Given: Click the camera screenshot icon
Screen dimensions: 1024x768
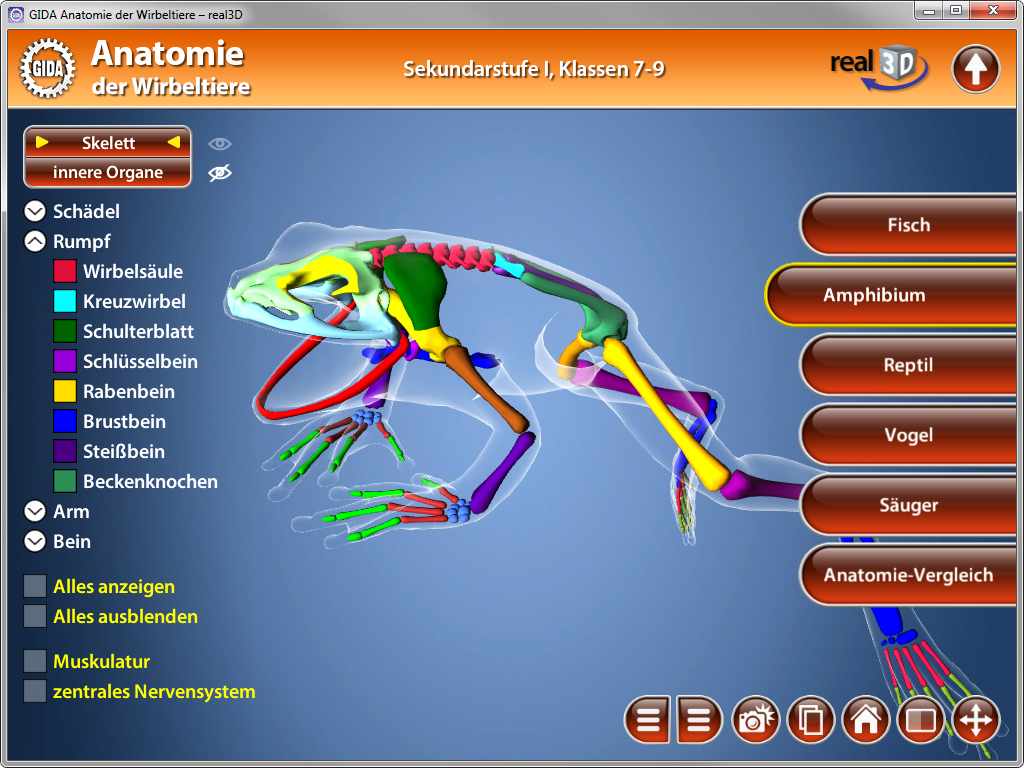Looking at the screenshot, I should coord(756,720).
